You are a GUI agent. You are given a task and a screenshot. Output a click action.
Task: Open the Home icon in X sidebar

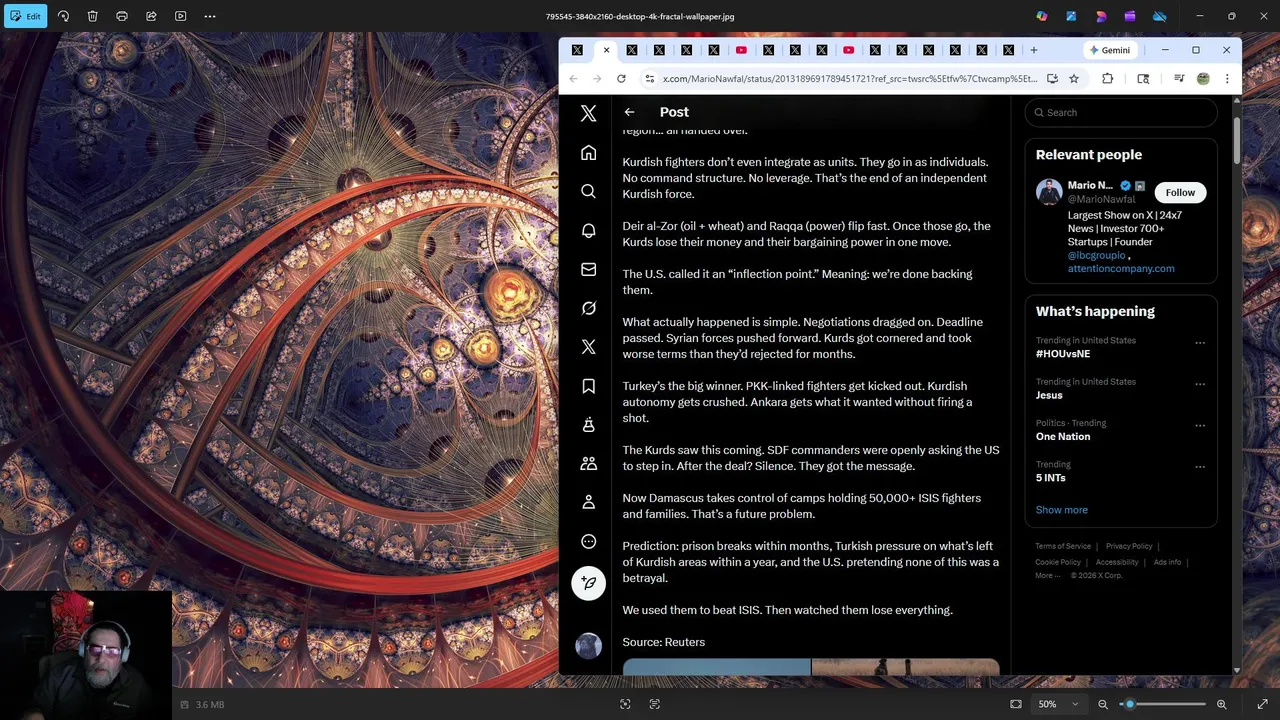pyautogui.click(x=588, y=153)
